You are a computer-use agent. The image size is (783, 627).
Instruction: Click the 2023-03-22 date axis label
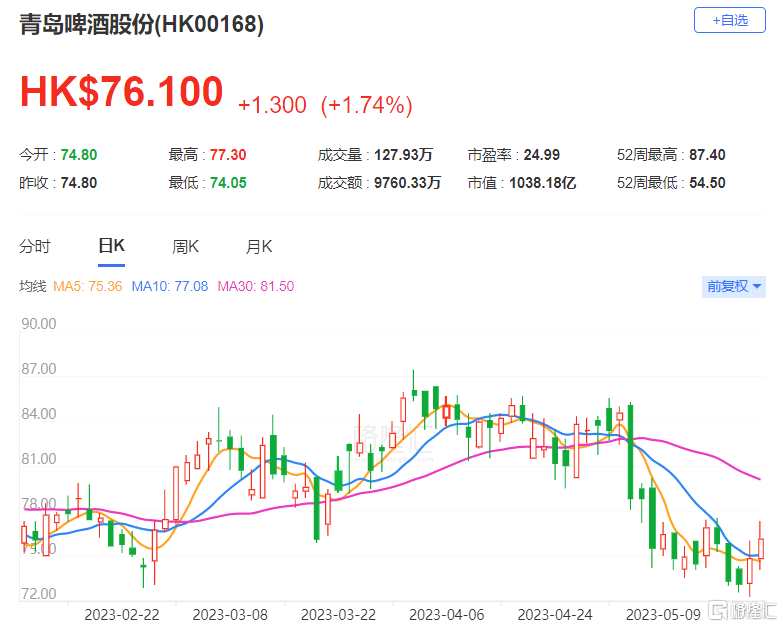click(339, 615)
